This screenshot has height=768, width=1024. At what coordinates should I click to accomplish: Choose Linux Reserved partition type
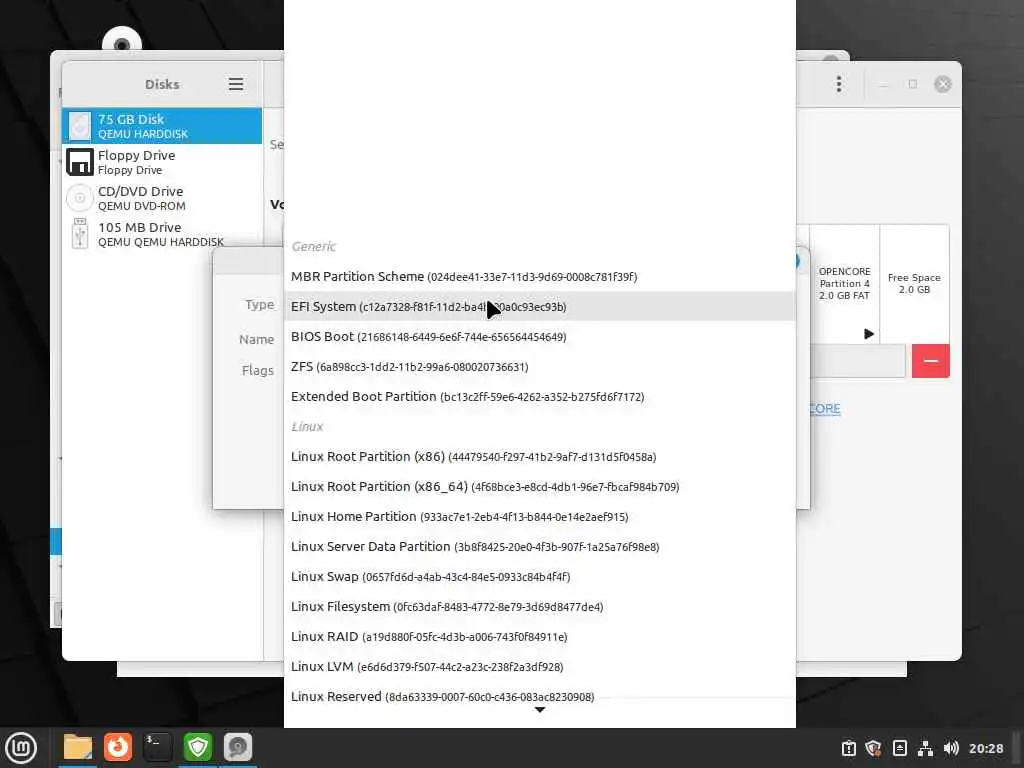click(x=539, y=696)
